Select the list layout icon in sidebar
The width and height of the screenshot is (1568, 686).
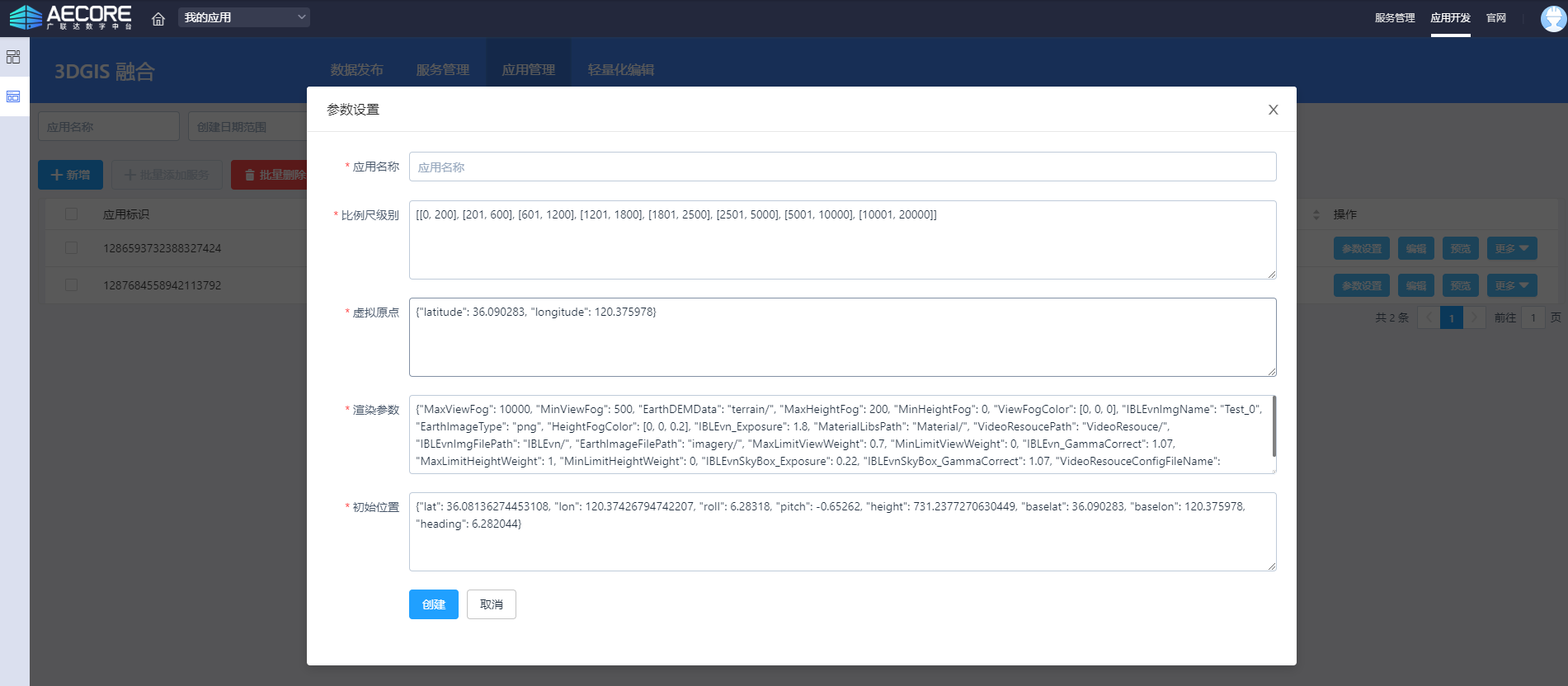(x=13, y=96)
